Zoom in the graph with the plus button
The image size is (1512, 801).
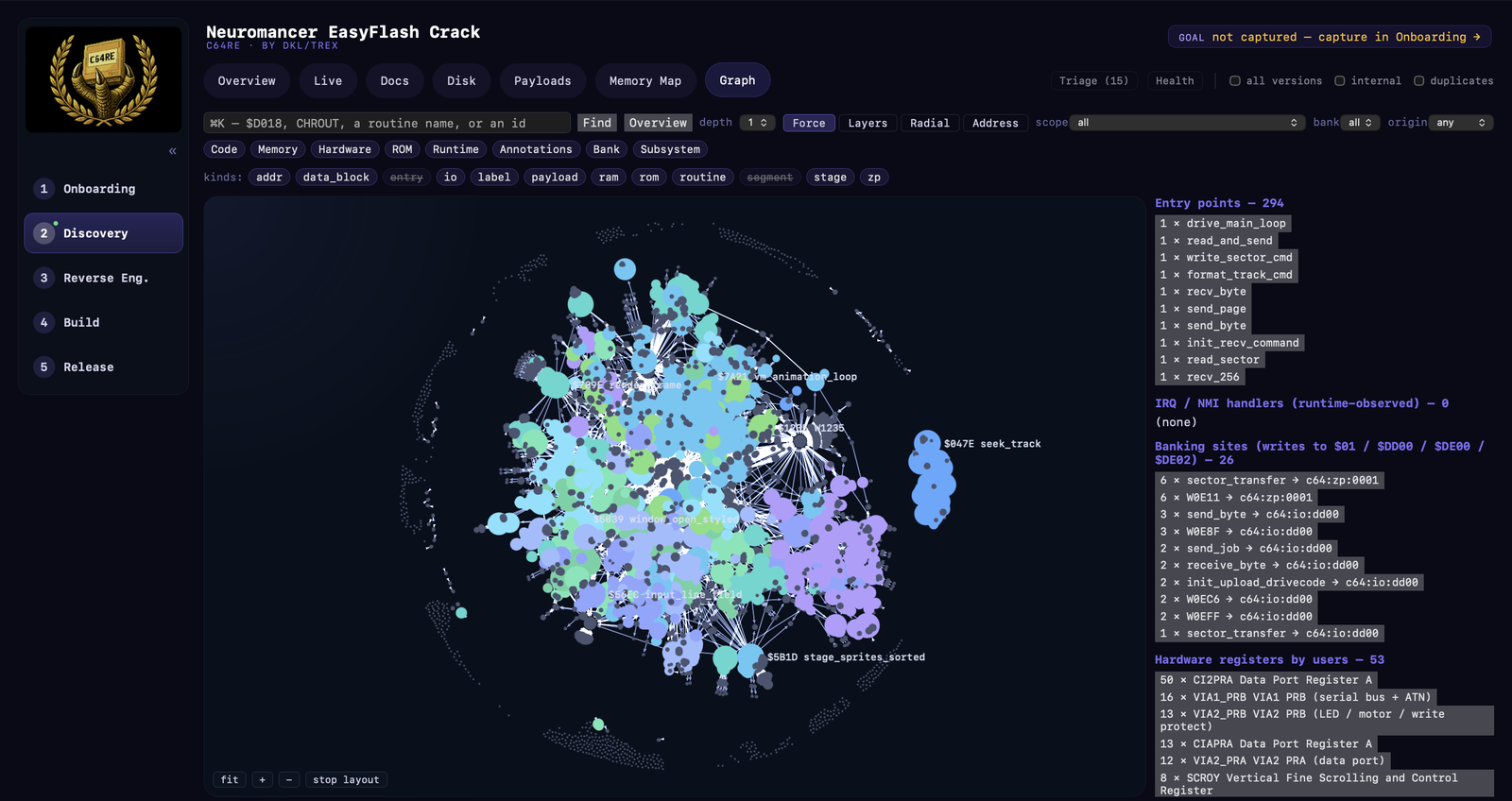[263, 780]
